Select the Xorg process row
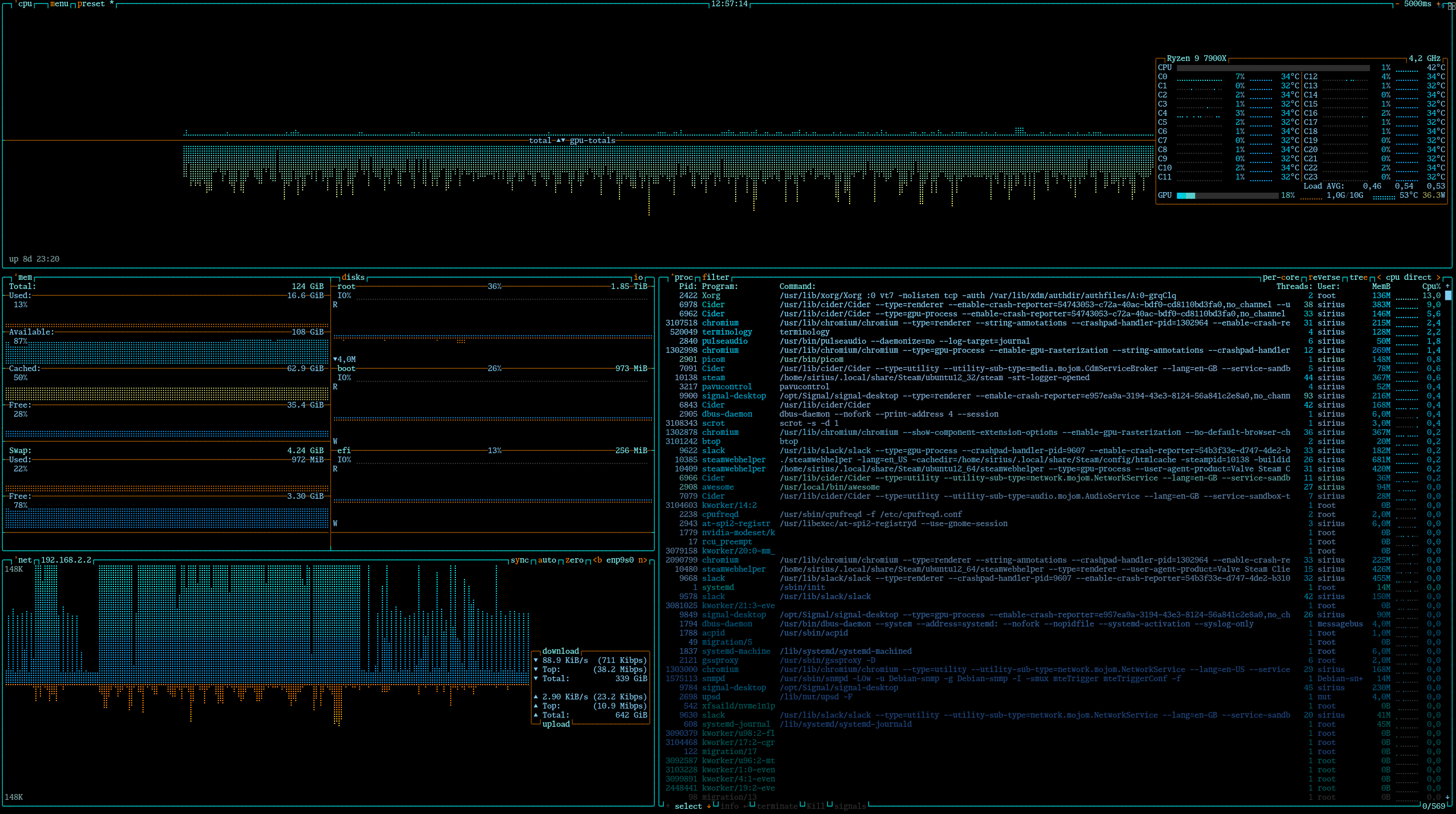The image size is (1456, 814). [x=1053, y=296]
